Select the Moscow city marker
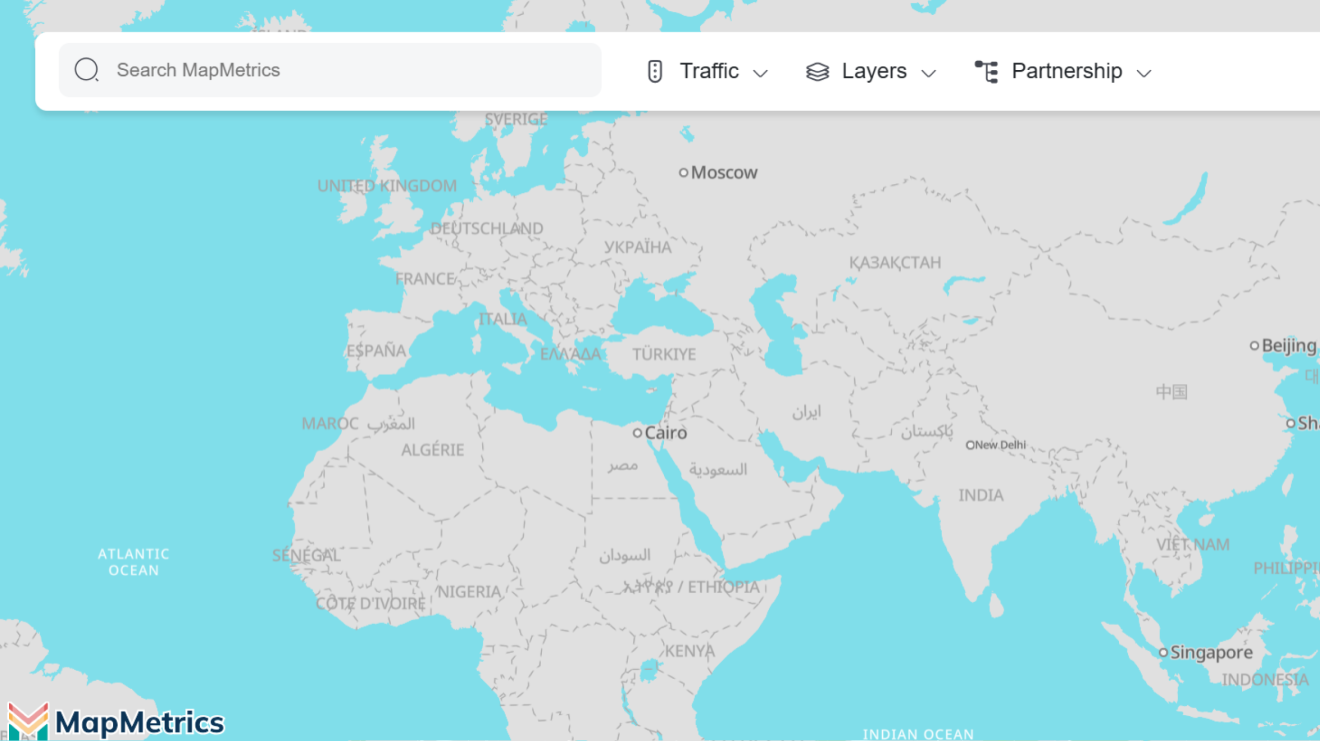 coord(684,172)
